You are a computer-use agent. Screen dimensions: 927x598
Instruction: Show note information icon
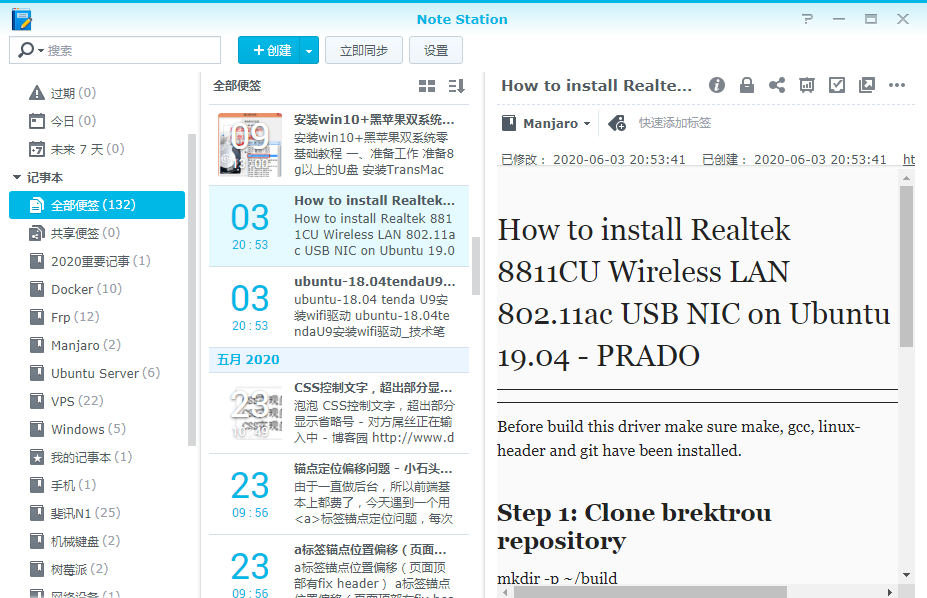(717, 86)
